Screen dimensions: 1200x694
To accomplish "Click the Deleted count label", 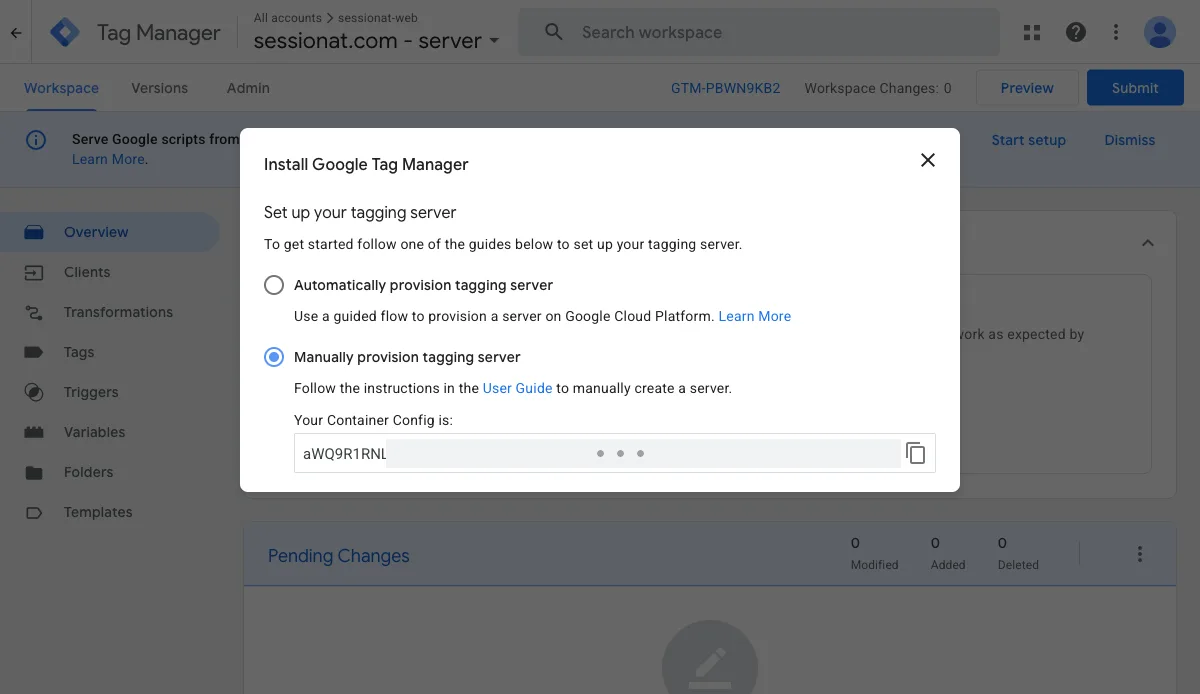I will click(x=1018, y=565).
